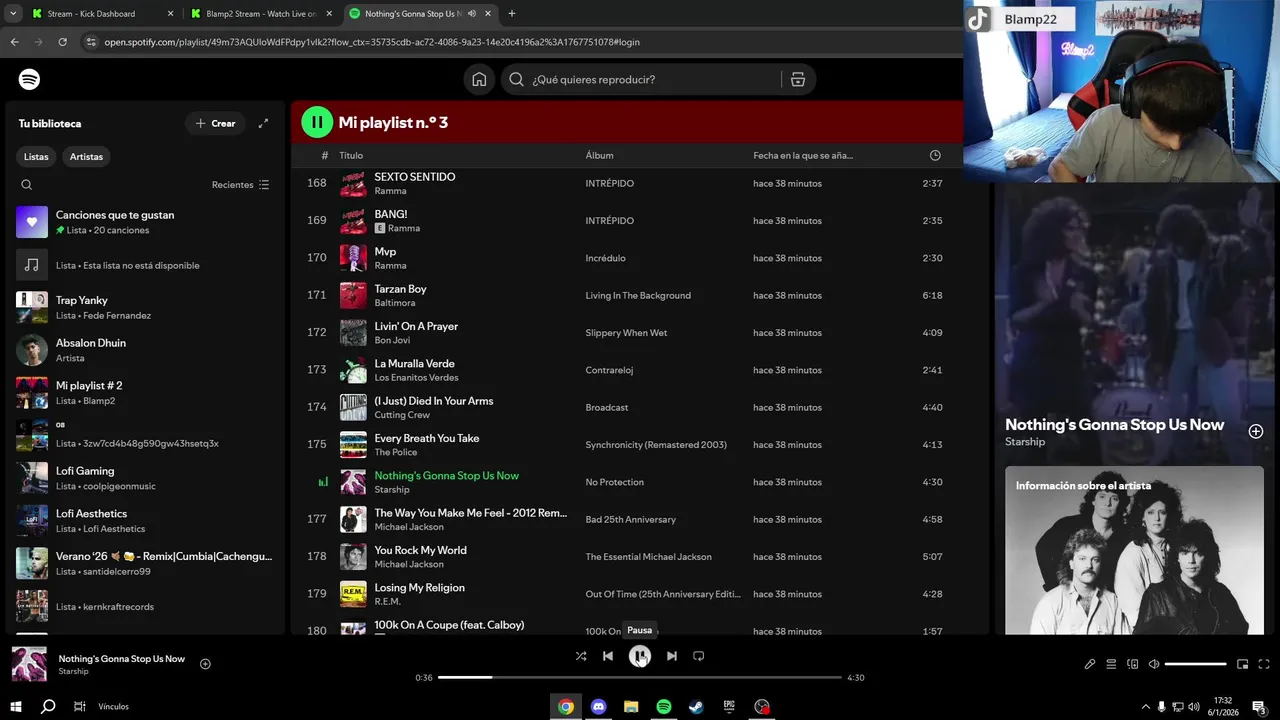
Task: Select Every Breath You Take title
Action: click(427, 438)
